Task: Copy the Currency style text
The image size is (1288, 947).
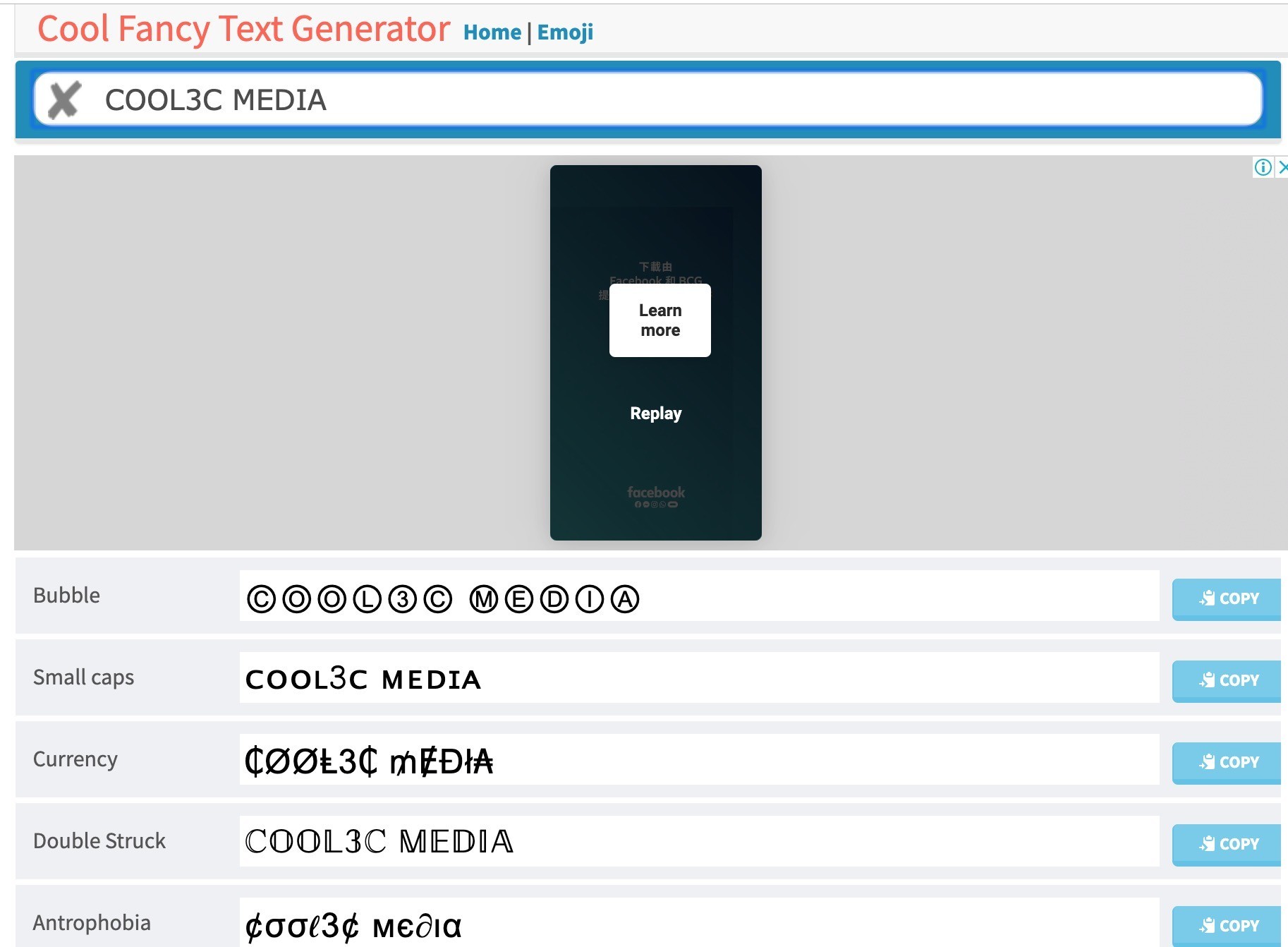Action: (1228, 762)
